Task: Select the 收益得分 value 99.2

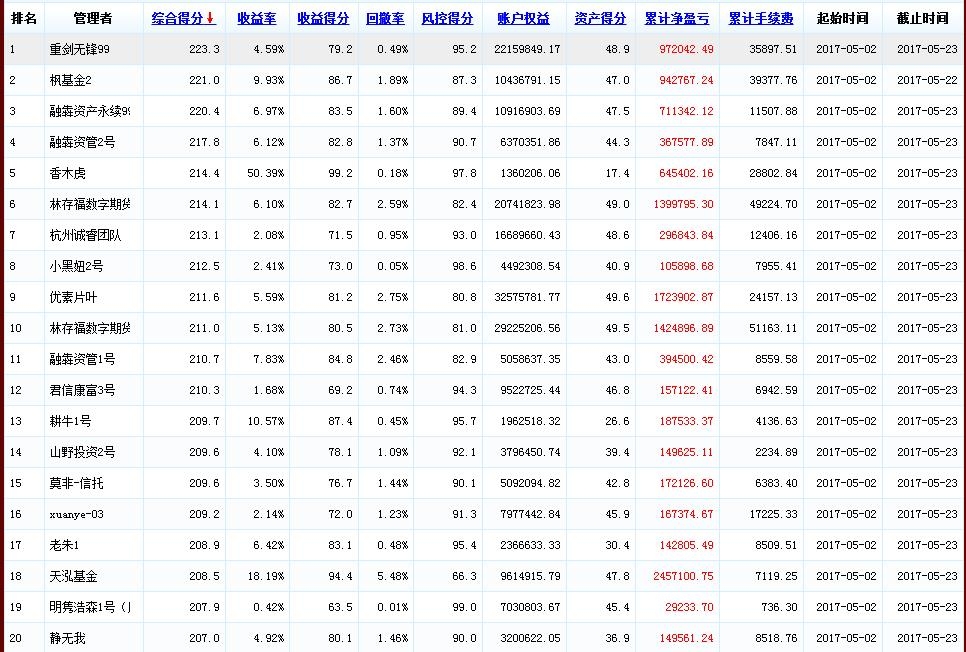Action: [340, 173]
